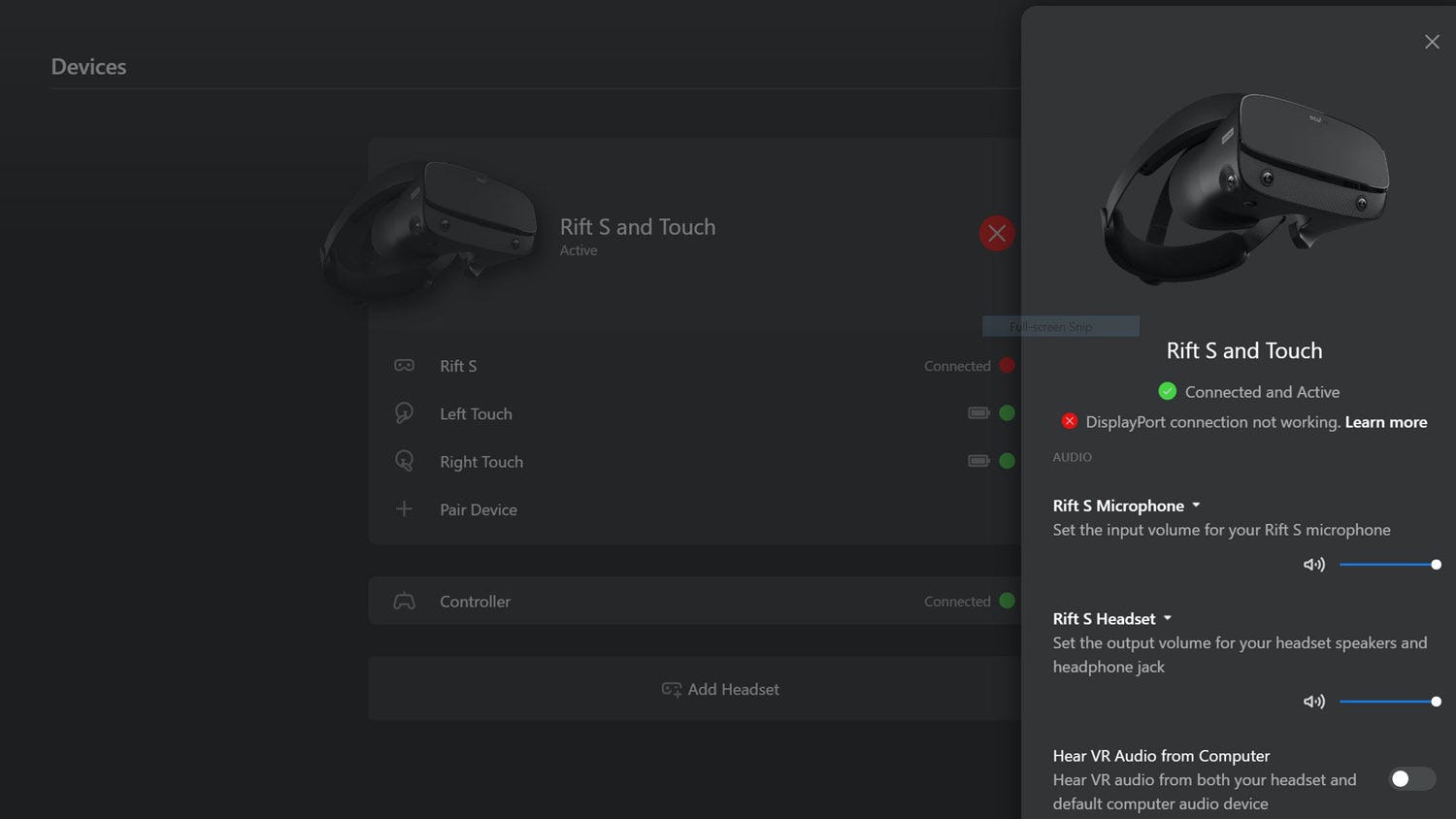The height and width of the screenshot is (819, 1456).
Task: Select the Rift S device row
Action: 695,366
